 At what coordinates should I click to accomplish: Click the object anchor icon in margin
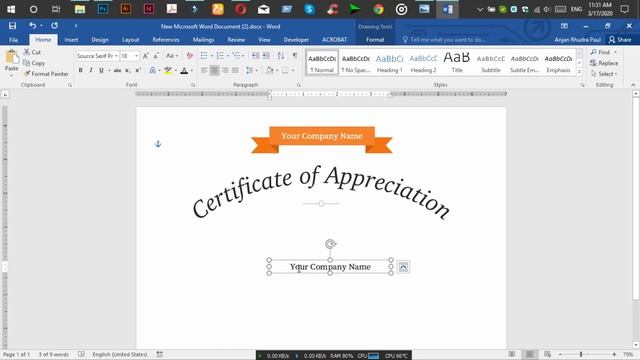[158, 144]
